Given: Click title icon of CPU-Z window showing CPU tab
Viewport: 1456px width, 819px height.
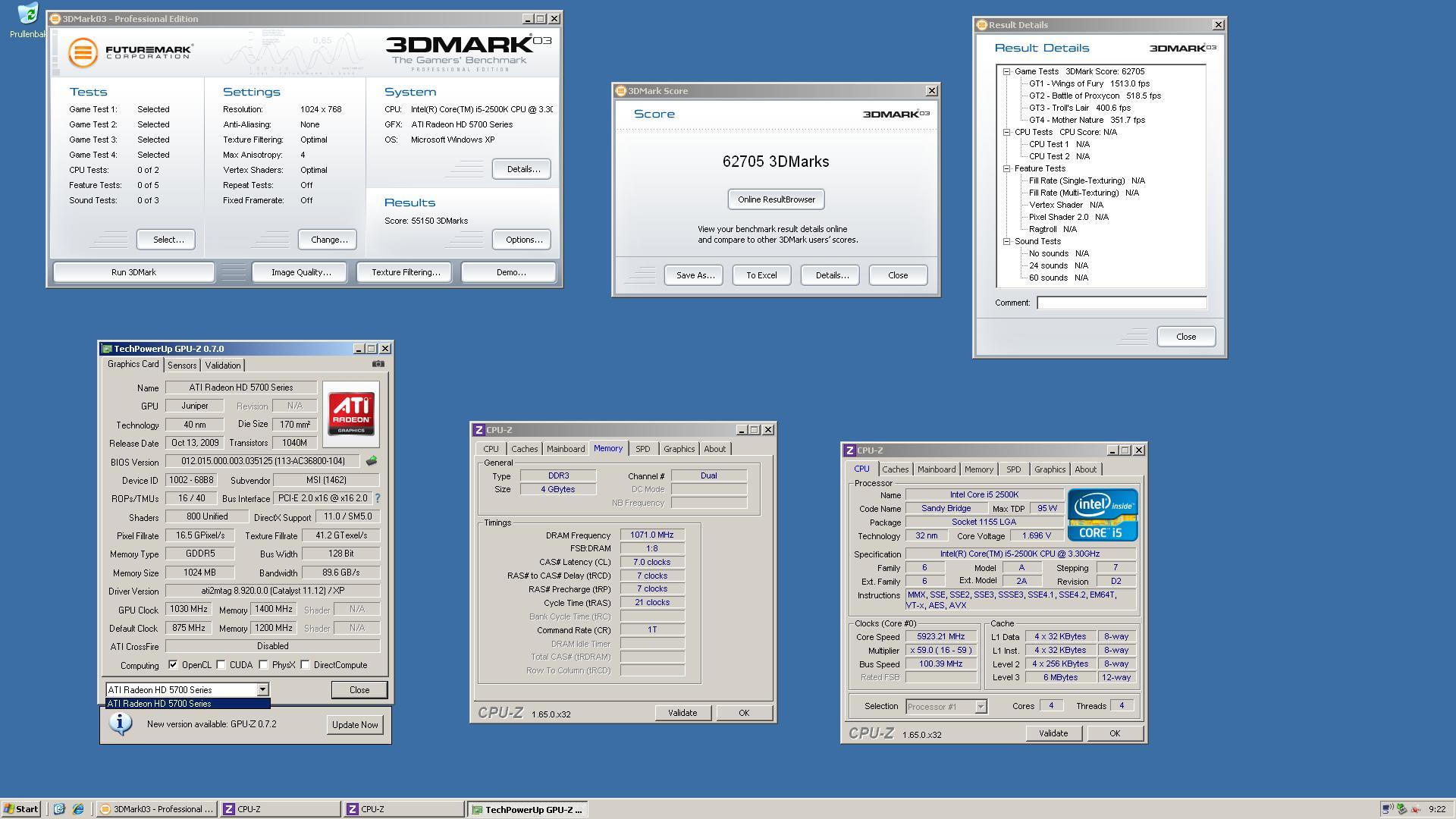Looking at the screenshot, I should point(850,450).
